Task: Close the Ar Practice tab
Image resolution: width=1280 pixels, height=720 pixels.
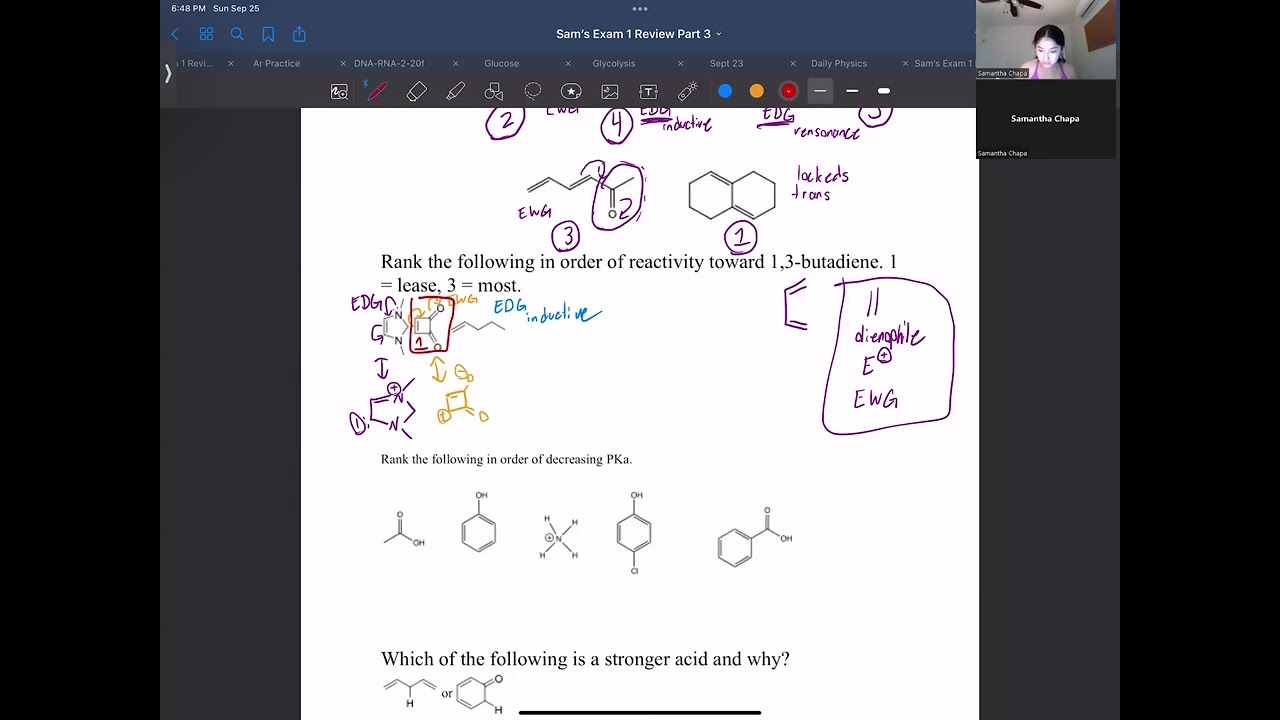Action: coord(231,63)
